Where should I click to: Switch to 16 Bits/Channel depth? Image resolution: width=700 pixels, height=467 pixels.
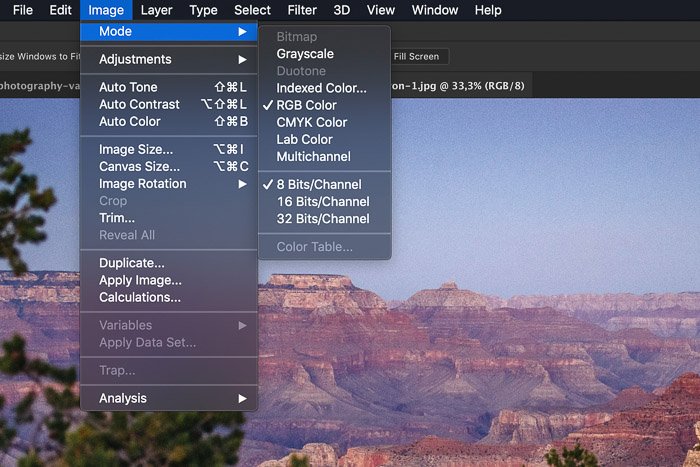click(x=322, y=202)
